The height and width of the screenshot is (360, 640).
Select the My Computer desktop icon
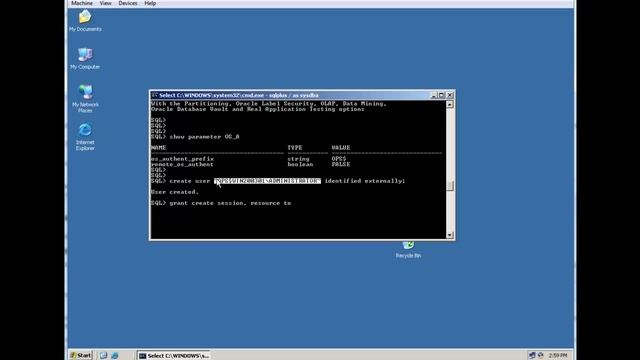click(x=85, y=58)
